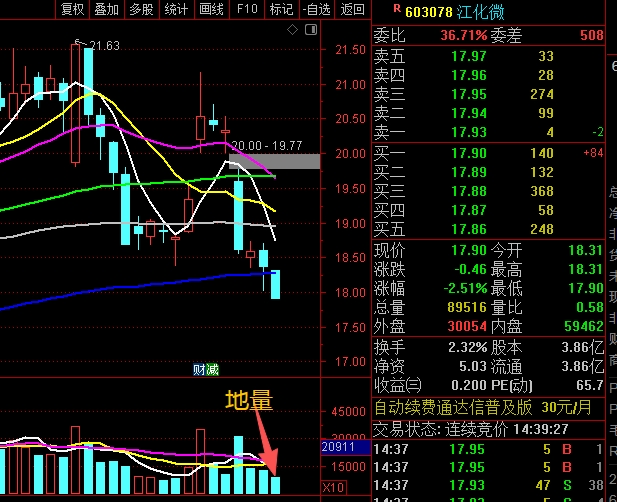
Task: Click the R margin-trading marker
Action: tap(397, 9)
